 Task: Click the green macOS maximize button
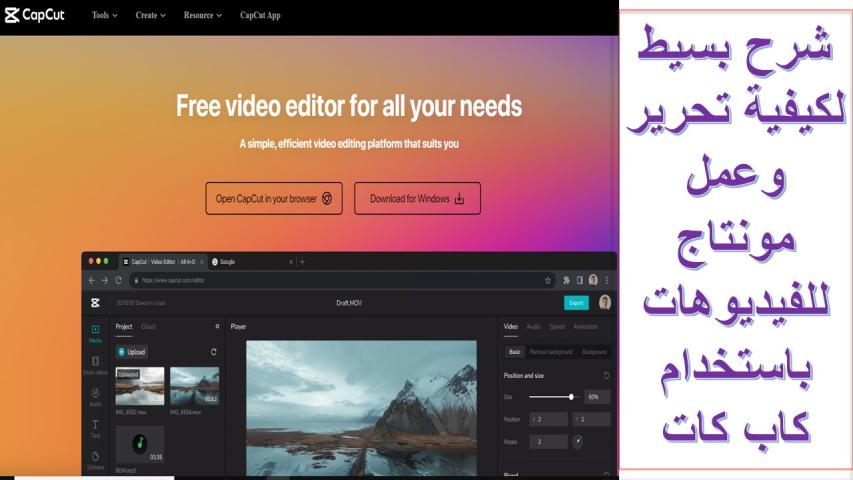(106, 261)
